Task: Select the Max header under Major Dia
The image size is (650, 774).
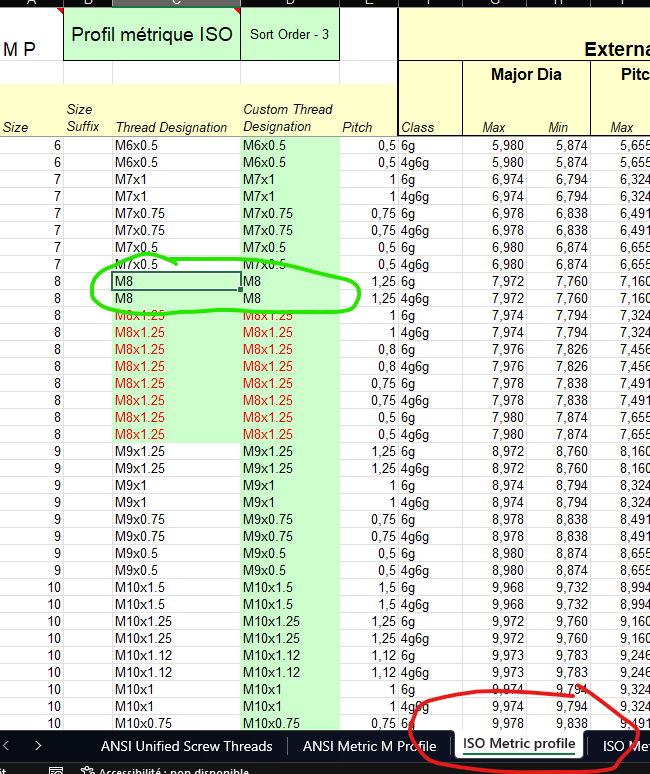Action: coord(494,127)
